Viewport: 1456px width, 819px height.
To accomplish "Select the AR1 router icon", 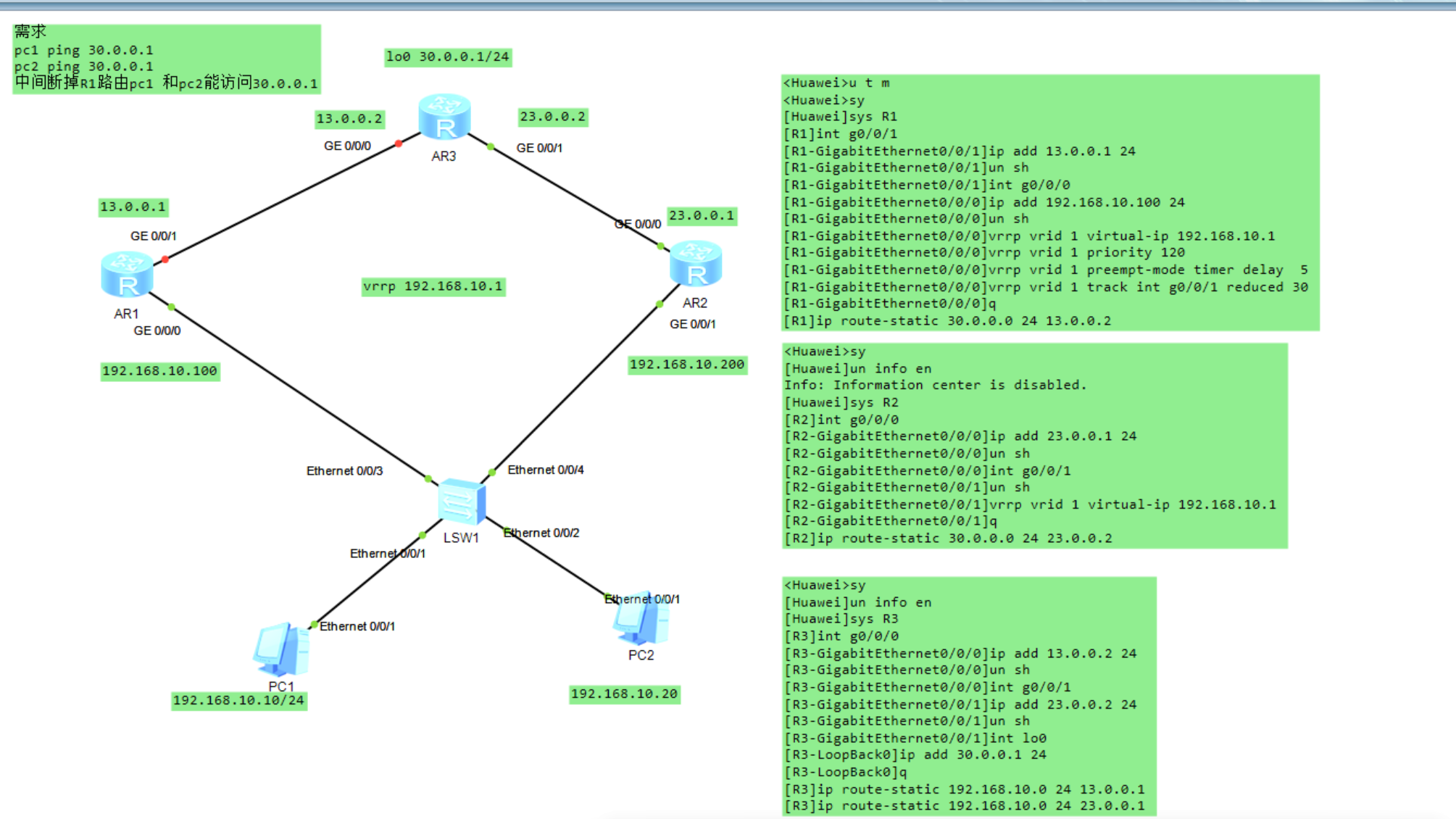I will pyautogui.click(x=127, y=275).
